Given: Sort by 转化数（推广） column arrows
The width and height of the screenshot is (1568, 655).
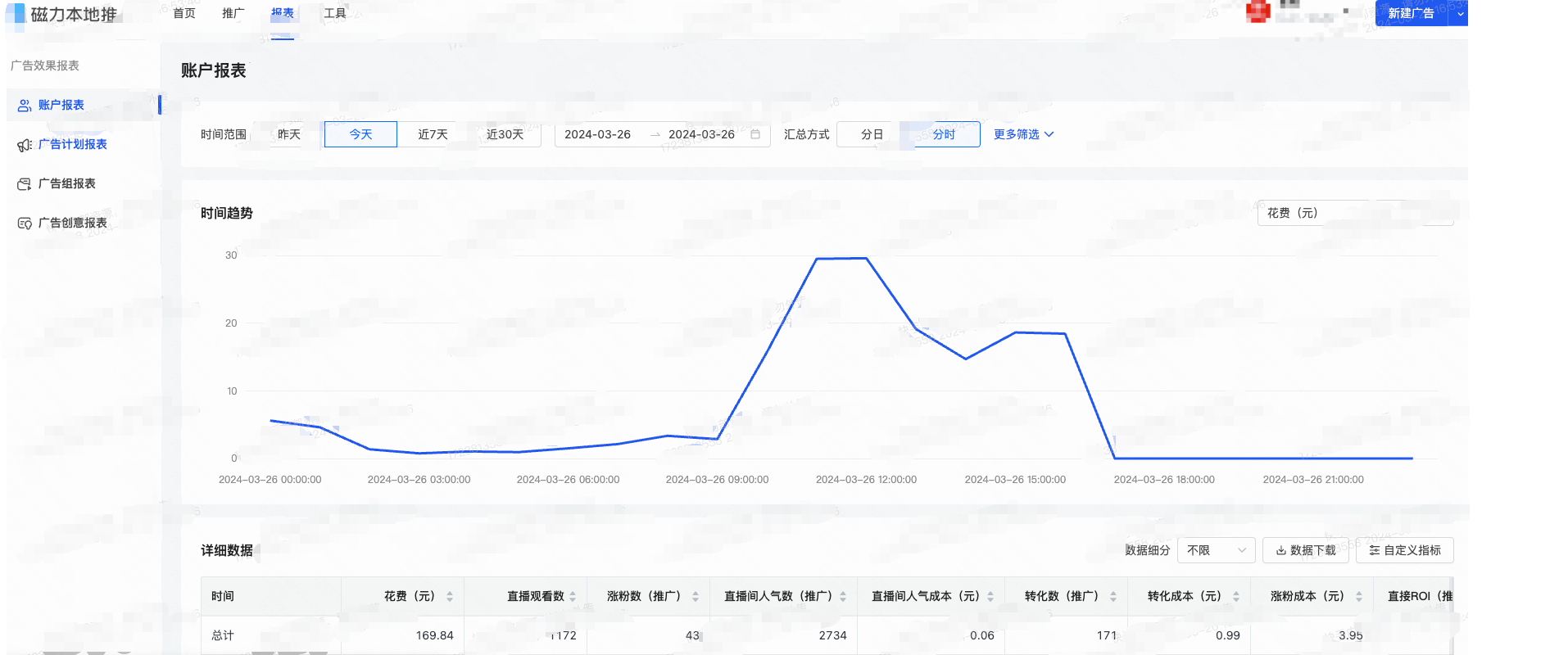Looking at the screenshot, I should [1113, 597].
